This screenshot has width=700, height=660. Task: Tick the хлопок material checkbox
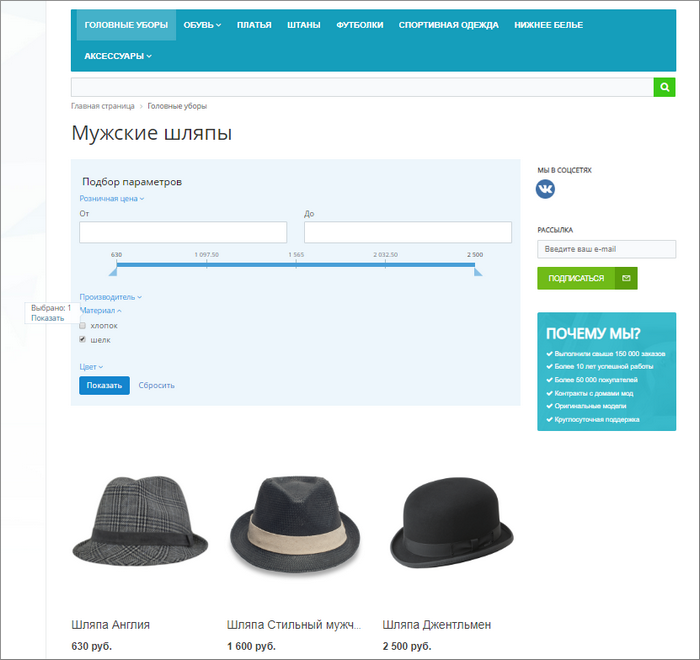click(83, 326)
